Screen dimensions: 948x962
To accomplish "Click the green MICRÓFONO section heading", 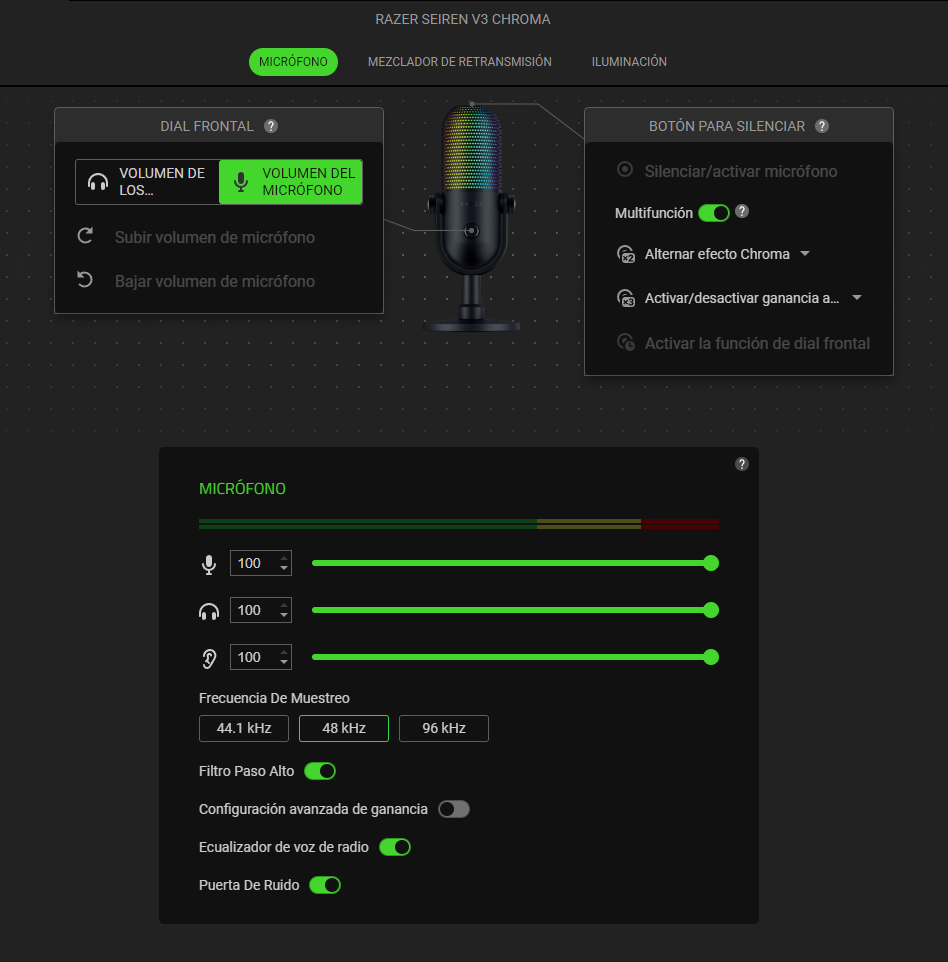I will click(242, 489).
